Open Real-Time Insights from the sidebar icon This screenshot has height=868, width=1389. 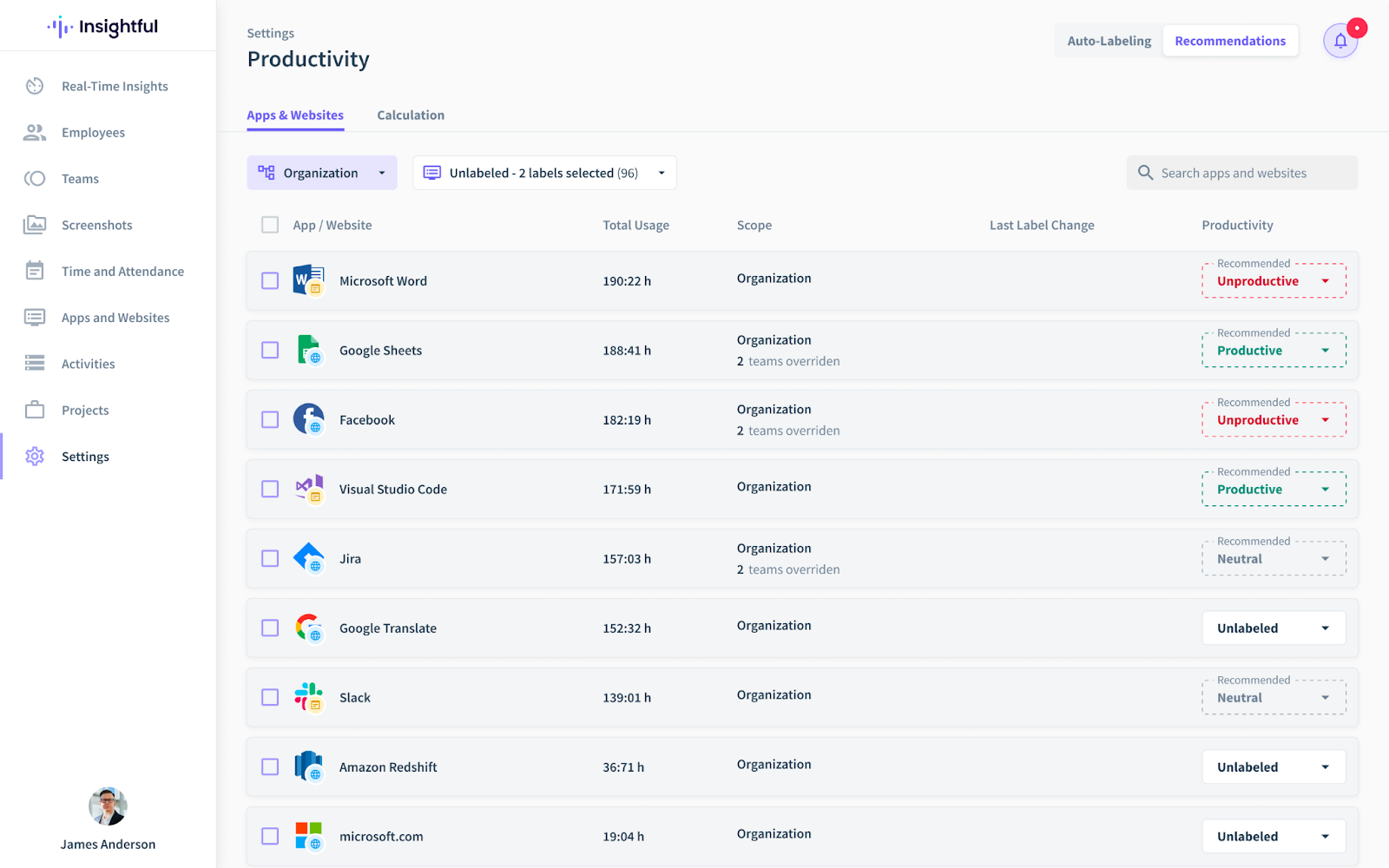coord(35,86)
